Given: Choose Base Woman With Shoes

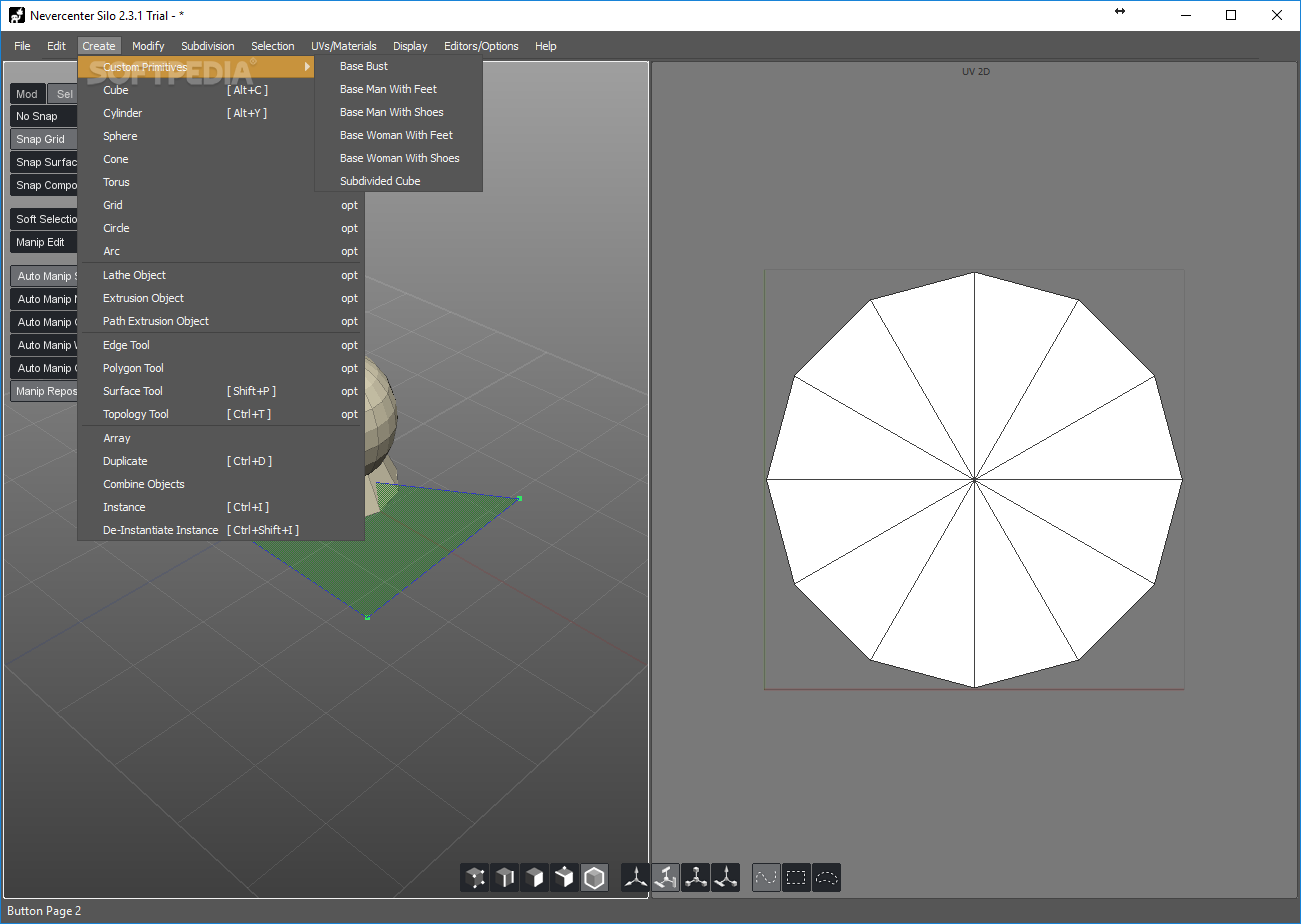Looking at the screenshot, I should pyautogui.click(x=398, y=158).
